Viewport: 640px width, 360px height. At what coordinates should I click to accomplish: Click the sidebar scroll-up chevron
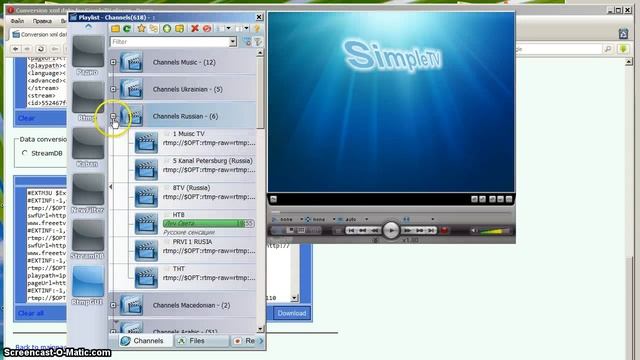(89, 27)
